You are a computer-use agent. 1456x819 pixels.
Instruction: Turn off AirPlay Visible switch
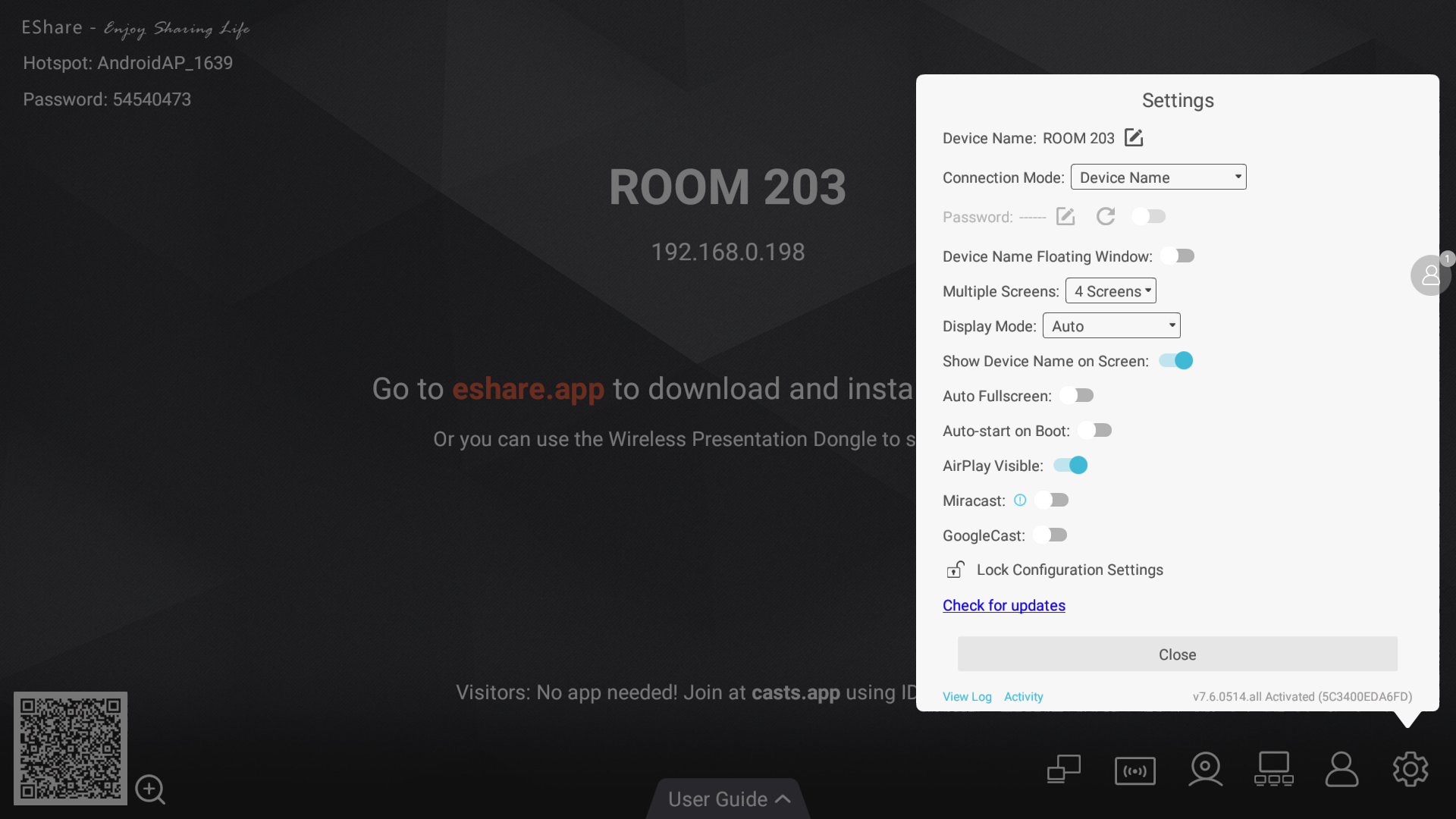[x=1071, y=466]
